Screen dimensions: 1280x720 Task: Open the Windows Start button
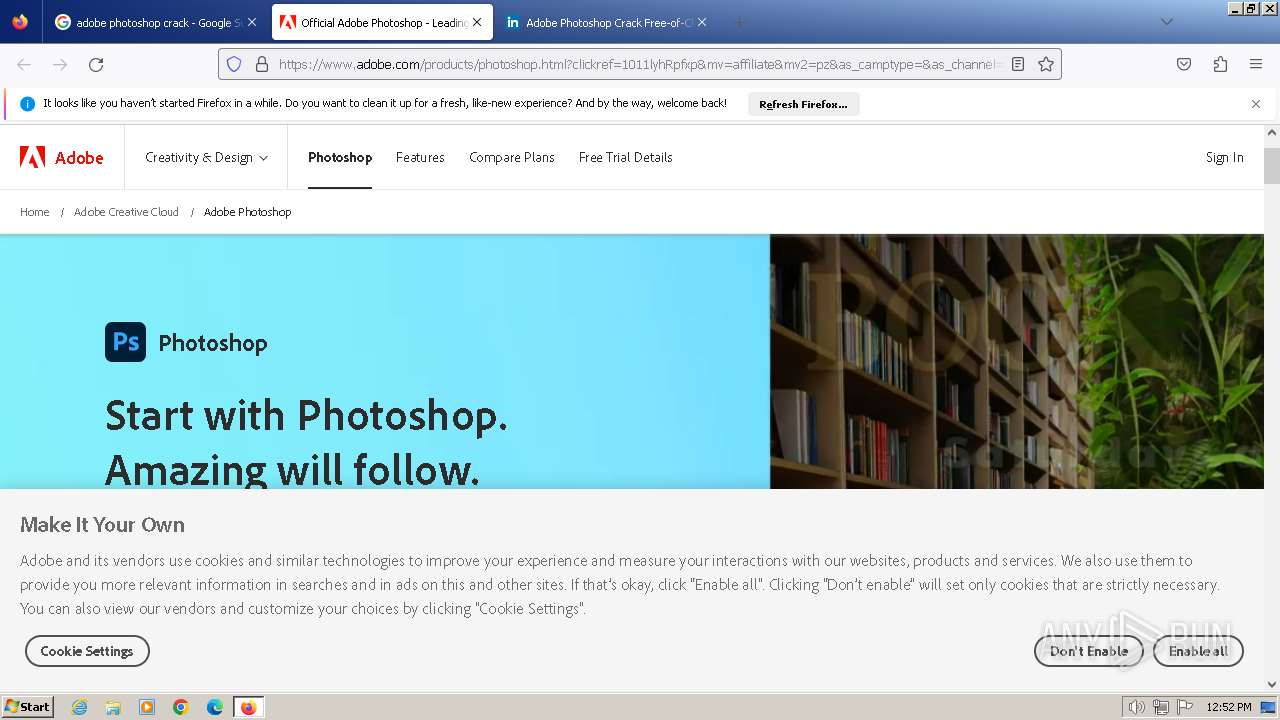coord(28,707)
